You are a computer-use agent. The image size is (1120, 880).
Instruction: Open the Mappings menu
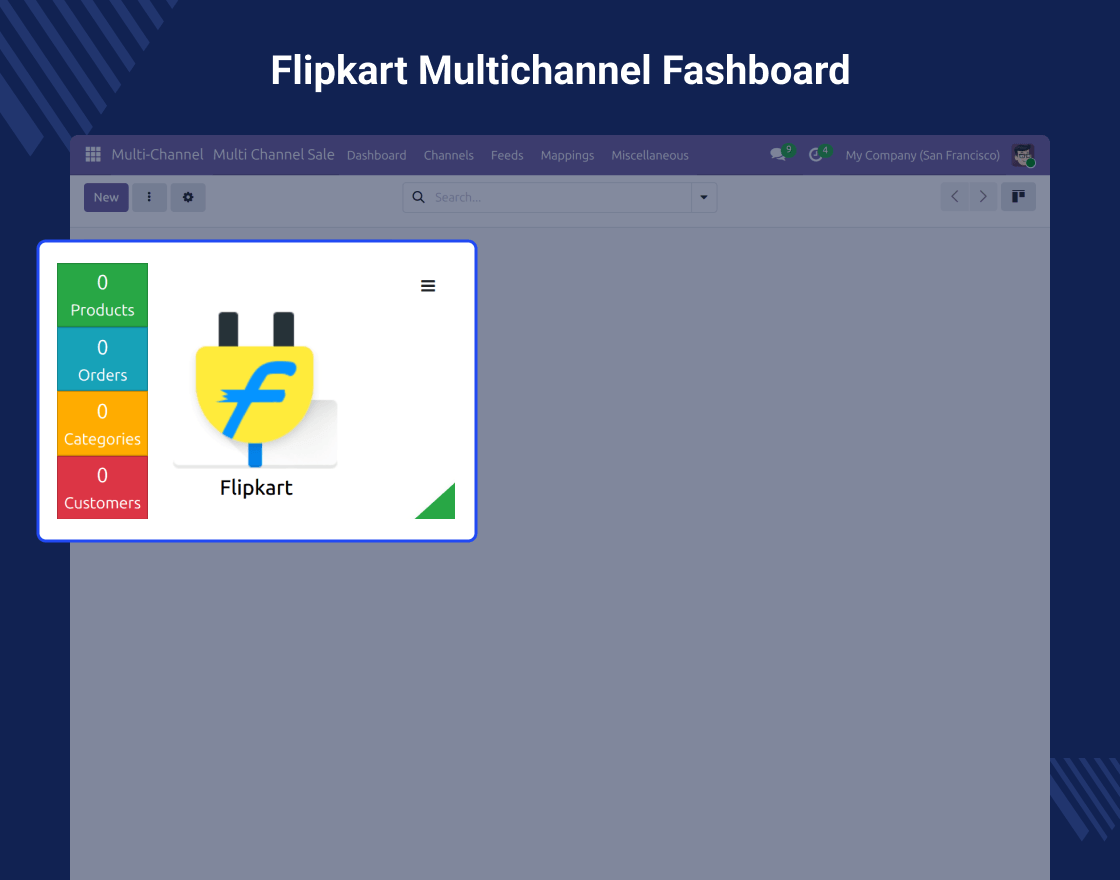point(567,155)
